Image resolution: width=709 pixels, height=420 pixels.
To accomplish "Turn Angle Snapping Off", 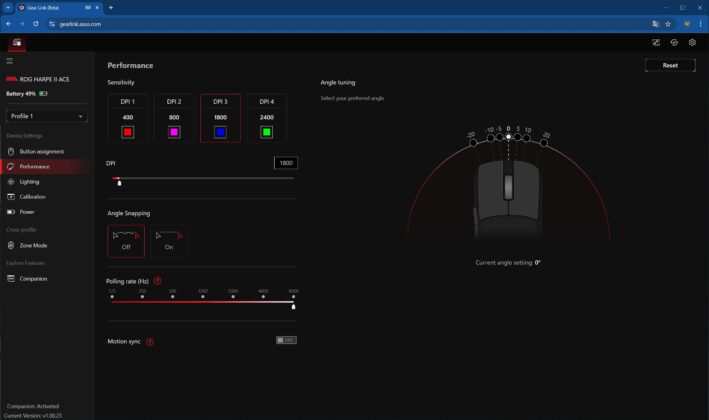I will 126,241.
